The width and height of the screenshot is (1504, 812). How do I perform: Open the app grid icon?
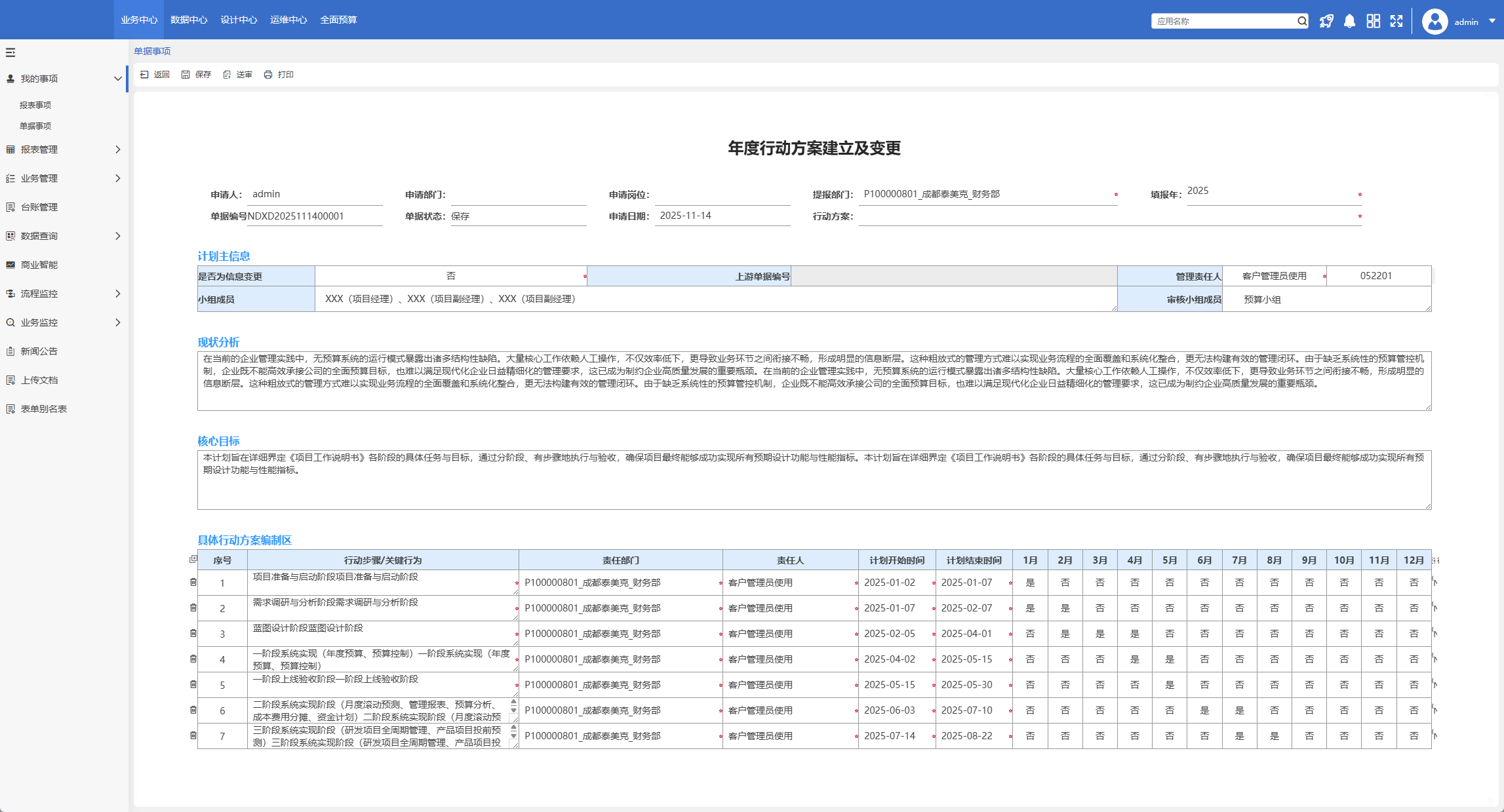coord(1373,21)
